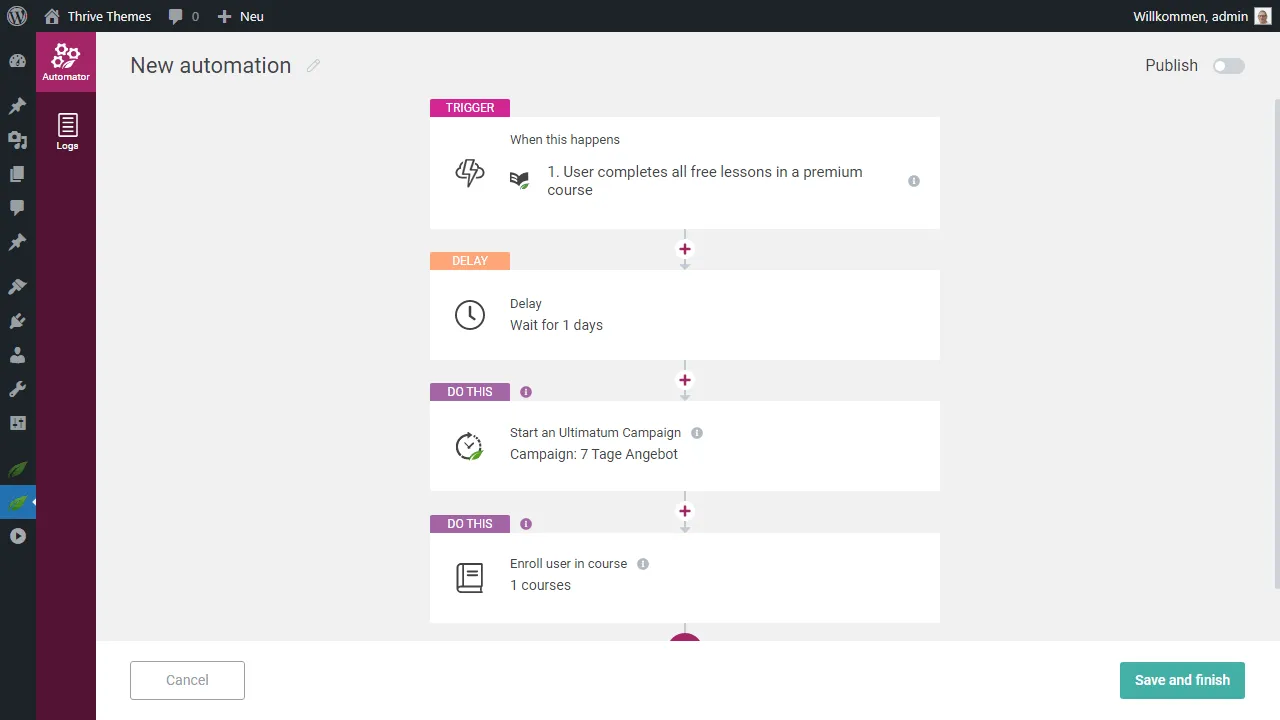Open the Settings sliders icon
The image size is (1280, 720).
[17, 423]
